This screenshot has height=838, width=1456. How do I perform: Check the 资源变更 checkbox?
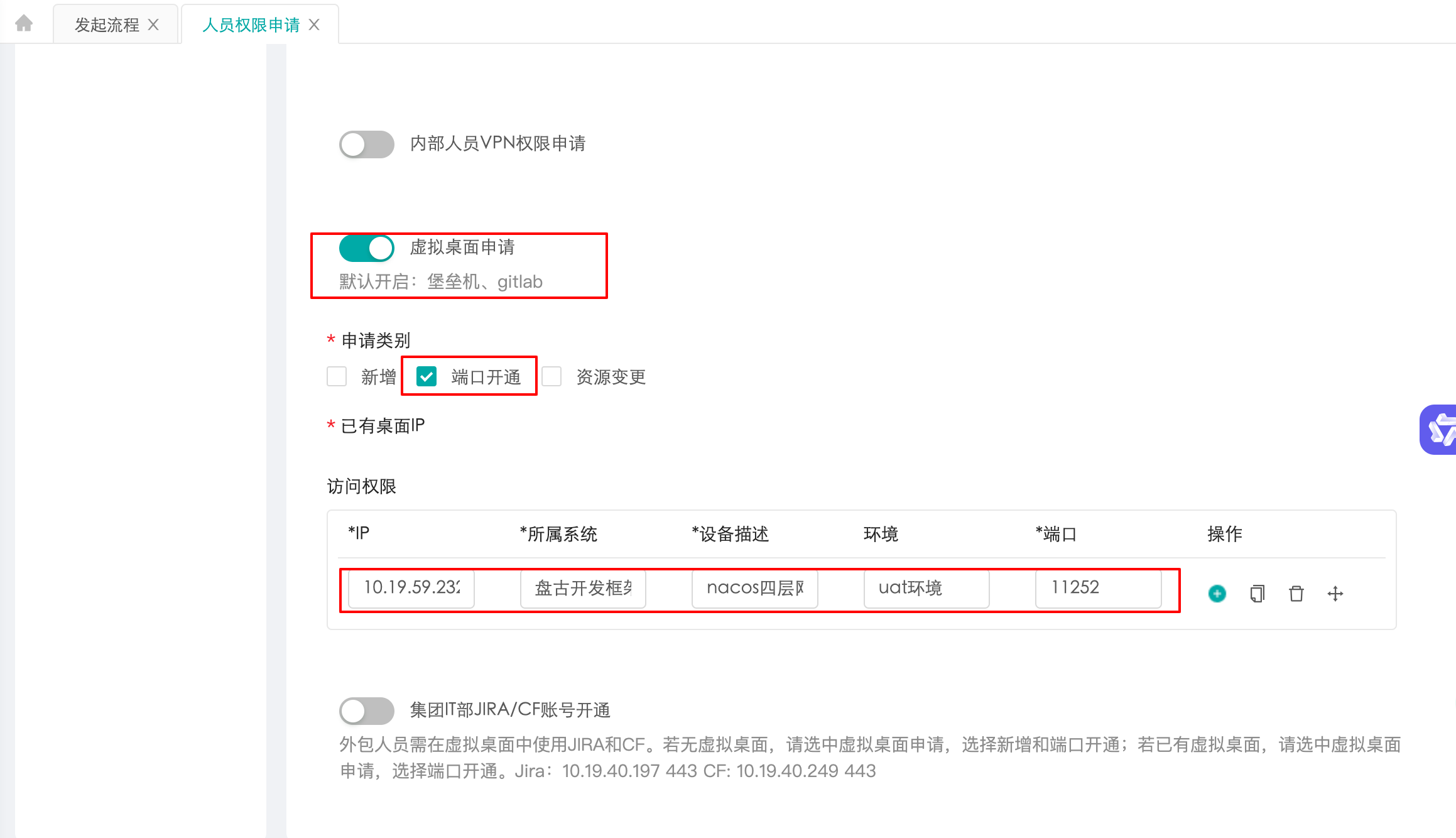tap(551, 377)
